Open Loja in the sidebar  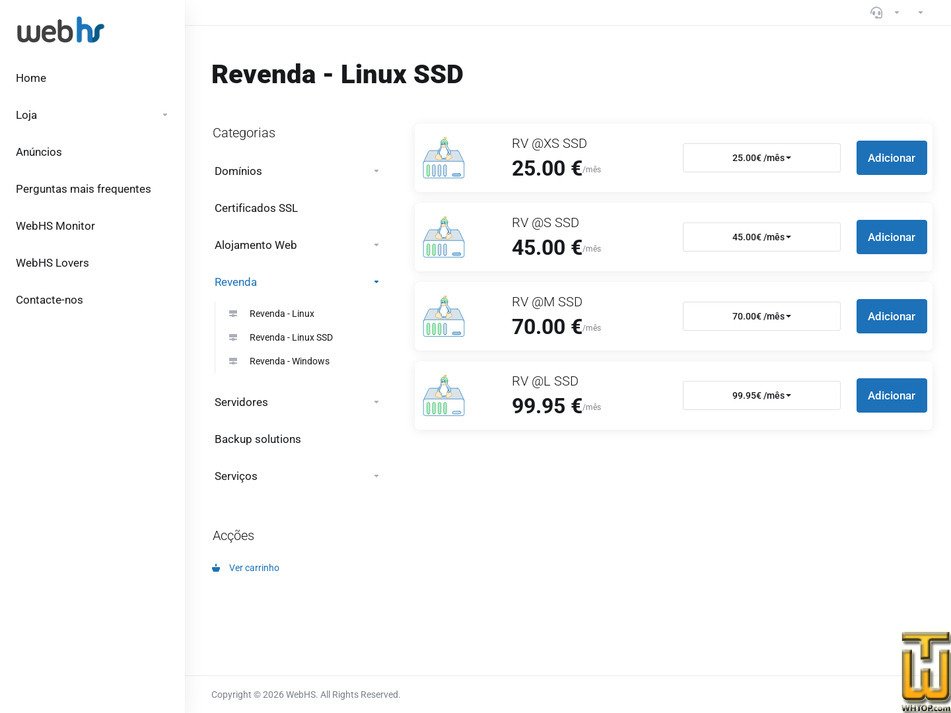click(26, 115)
